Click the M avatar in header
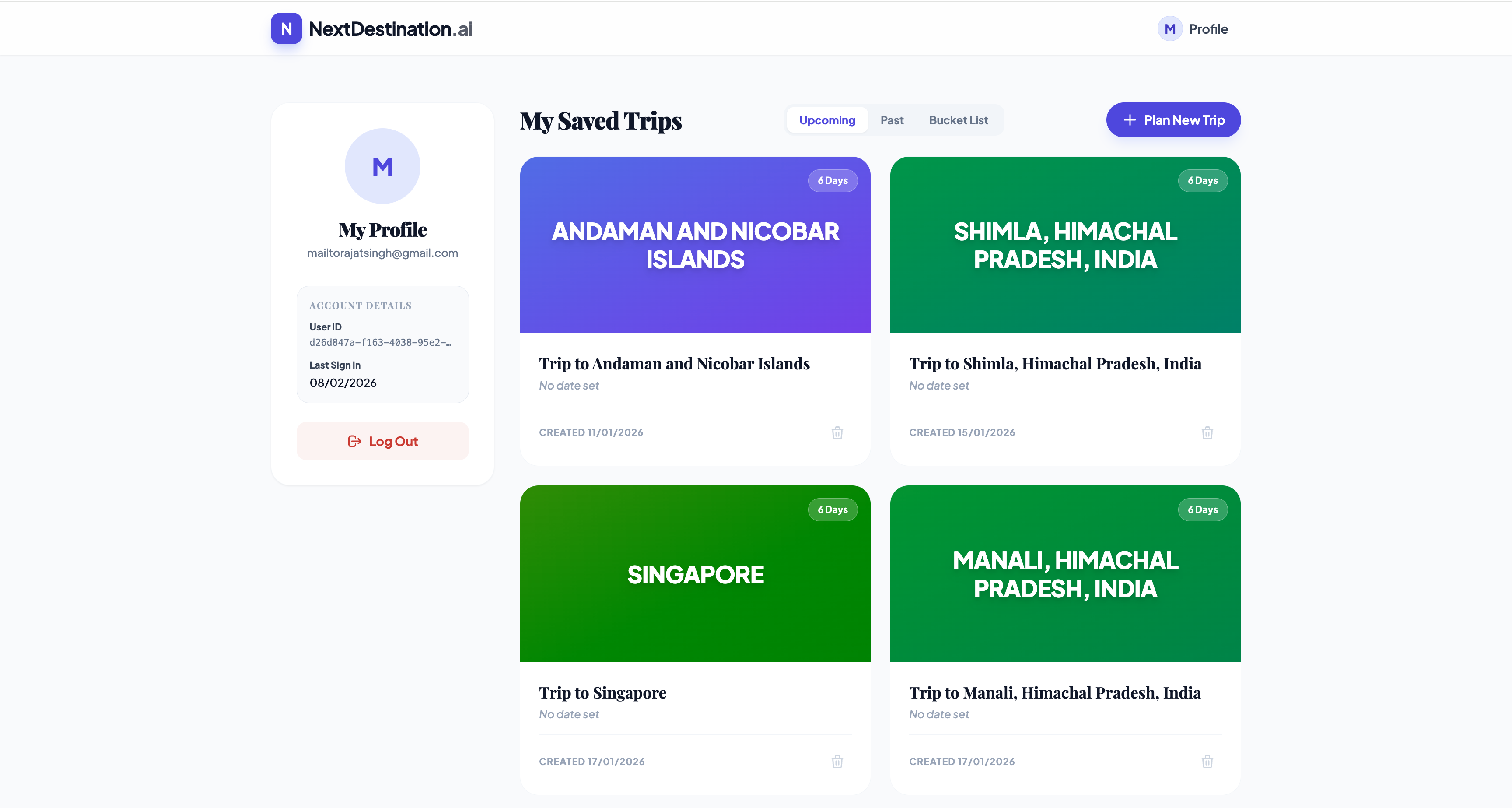Image resolution: width=1512 pixels, height=808 pixels. (1169, 29)
